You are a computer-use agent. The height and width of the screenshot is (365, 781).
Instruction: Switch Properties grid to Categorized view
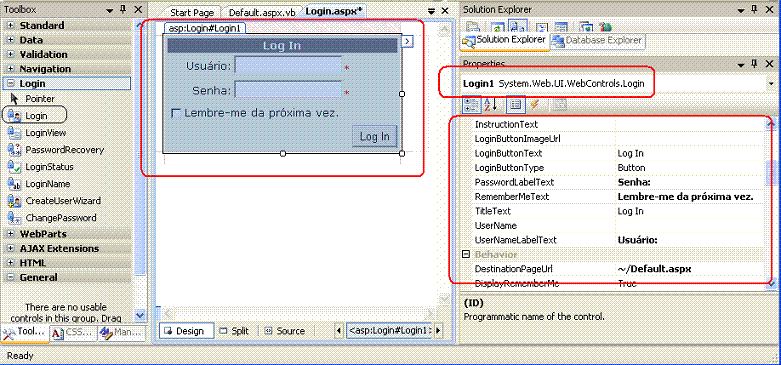(472, 105)
